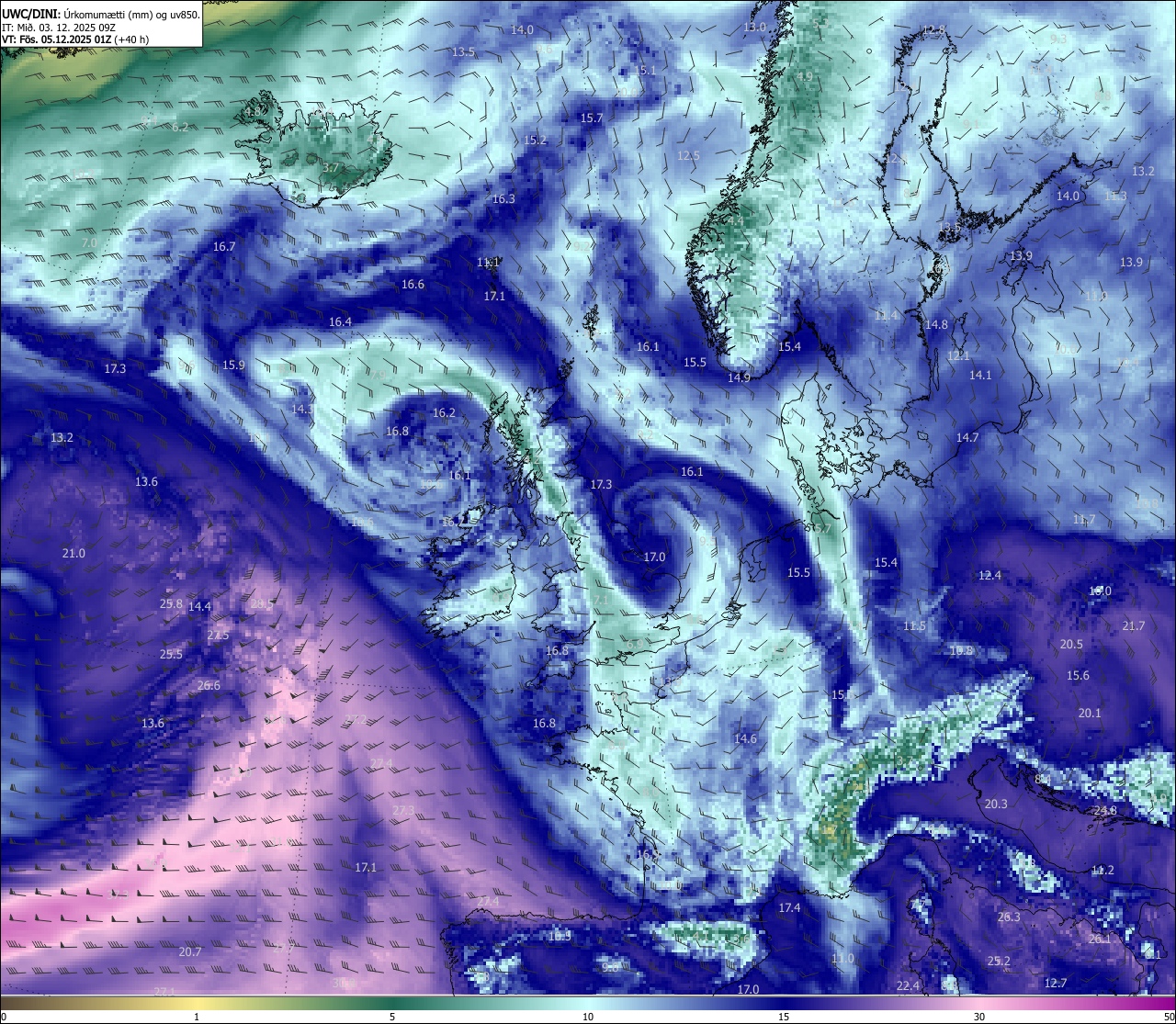
Task: Click the 16.6 value label
Action: click(x=413, y=284)
